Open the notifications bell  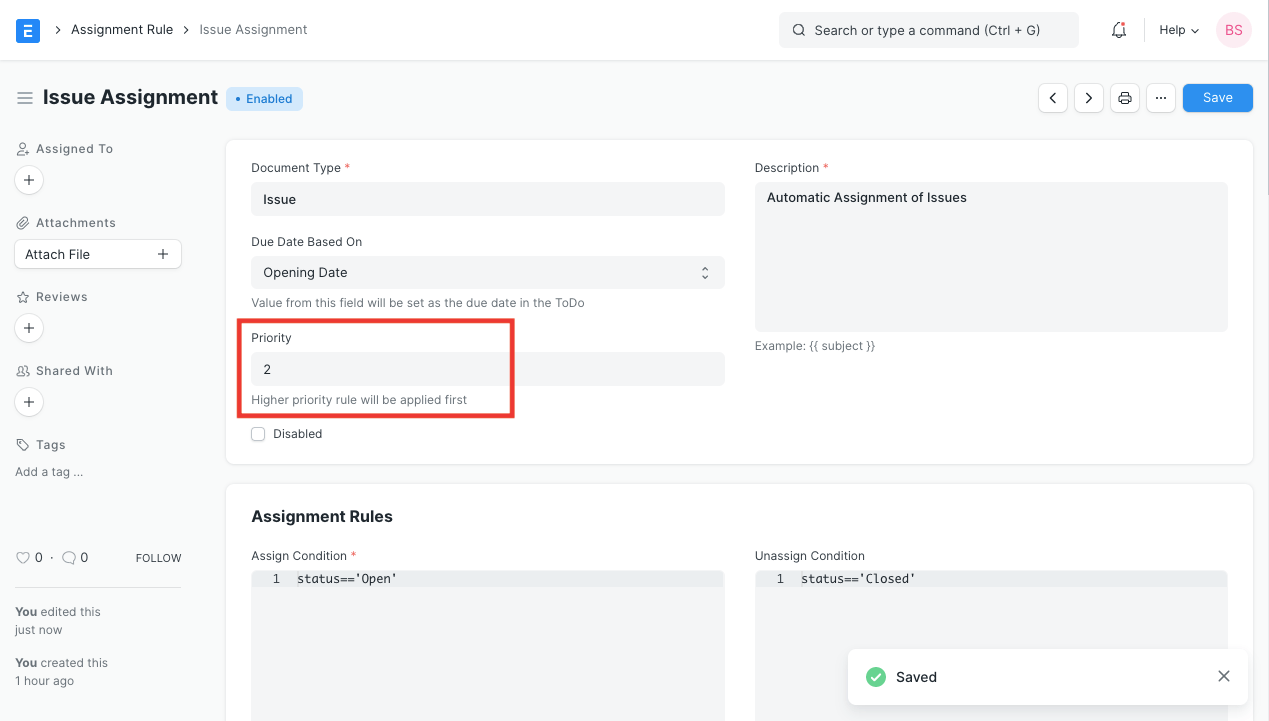coord(1119,30)
